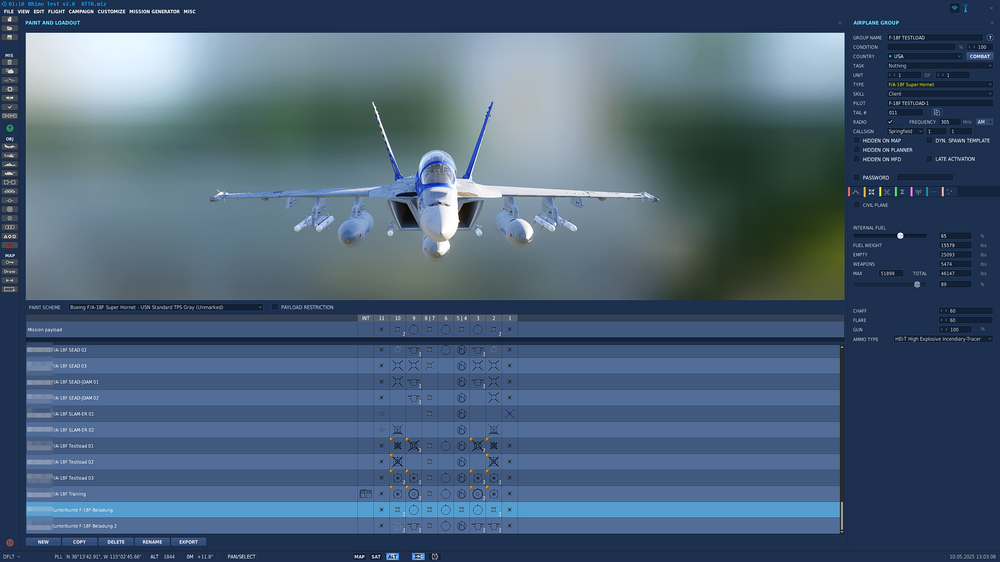
Task: Click the group name help question icon
Action: 990,38
